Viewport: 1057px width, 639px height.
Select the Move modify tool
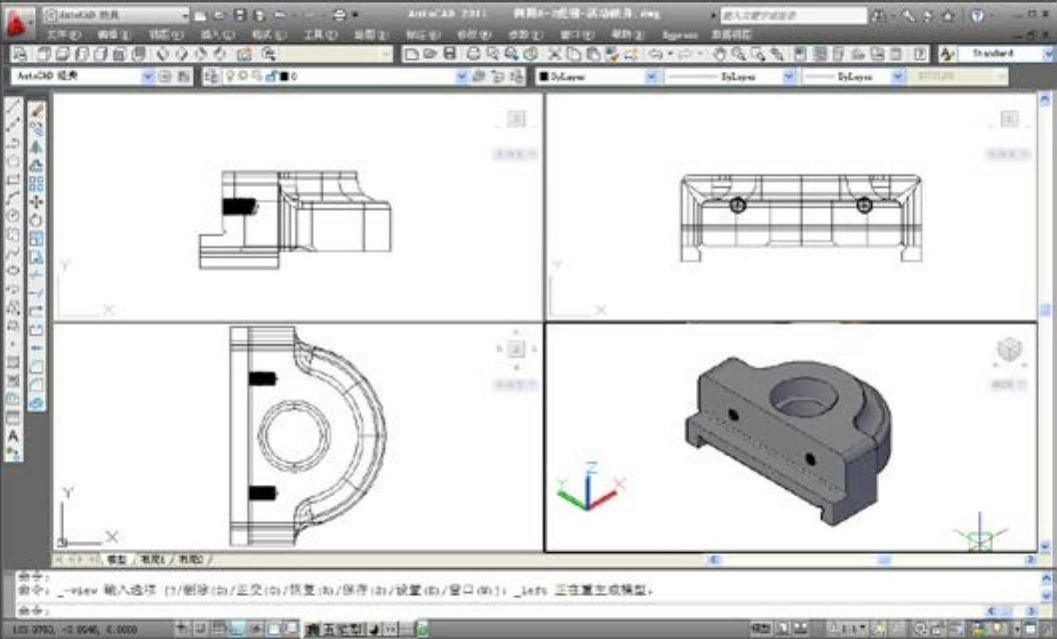click(x=36, y=202)
